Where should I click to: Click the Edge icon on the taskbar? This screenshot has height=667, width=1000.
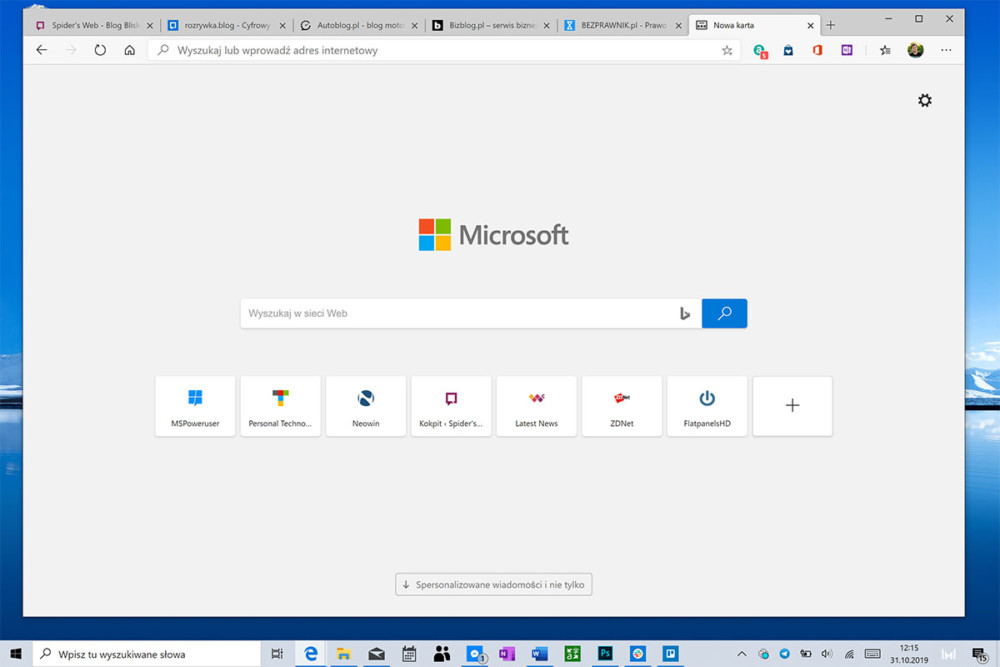click(311, 654)
